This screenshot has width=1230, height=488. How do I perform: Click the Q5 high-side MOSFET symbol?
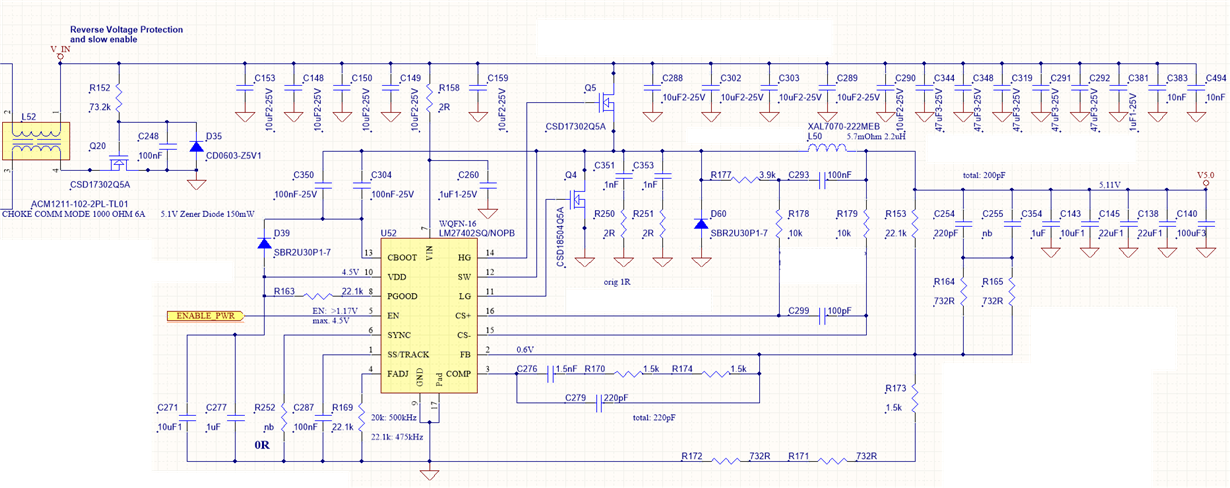606,102
